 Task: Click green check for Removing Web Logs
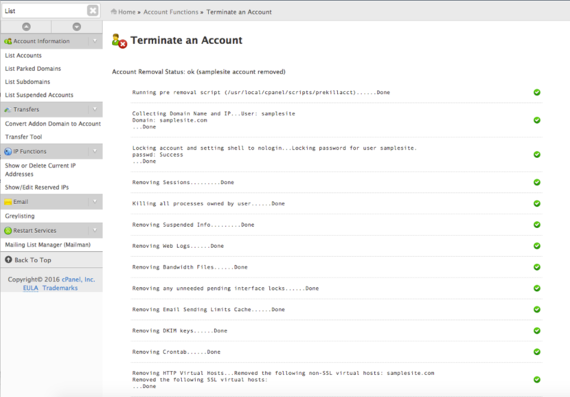tap(537, 246)
